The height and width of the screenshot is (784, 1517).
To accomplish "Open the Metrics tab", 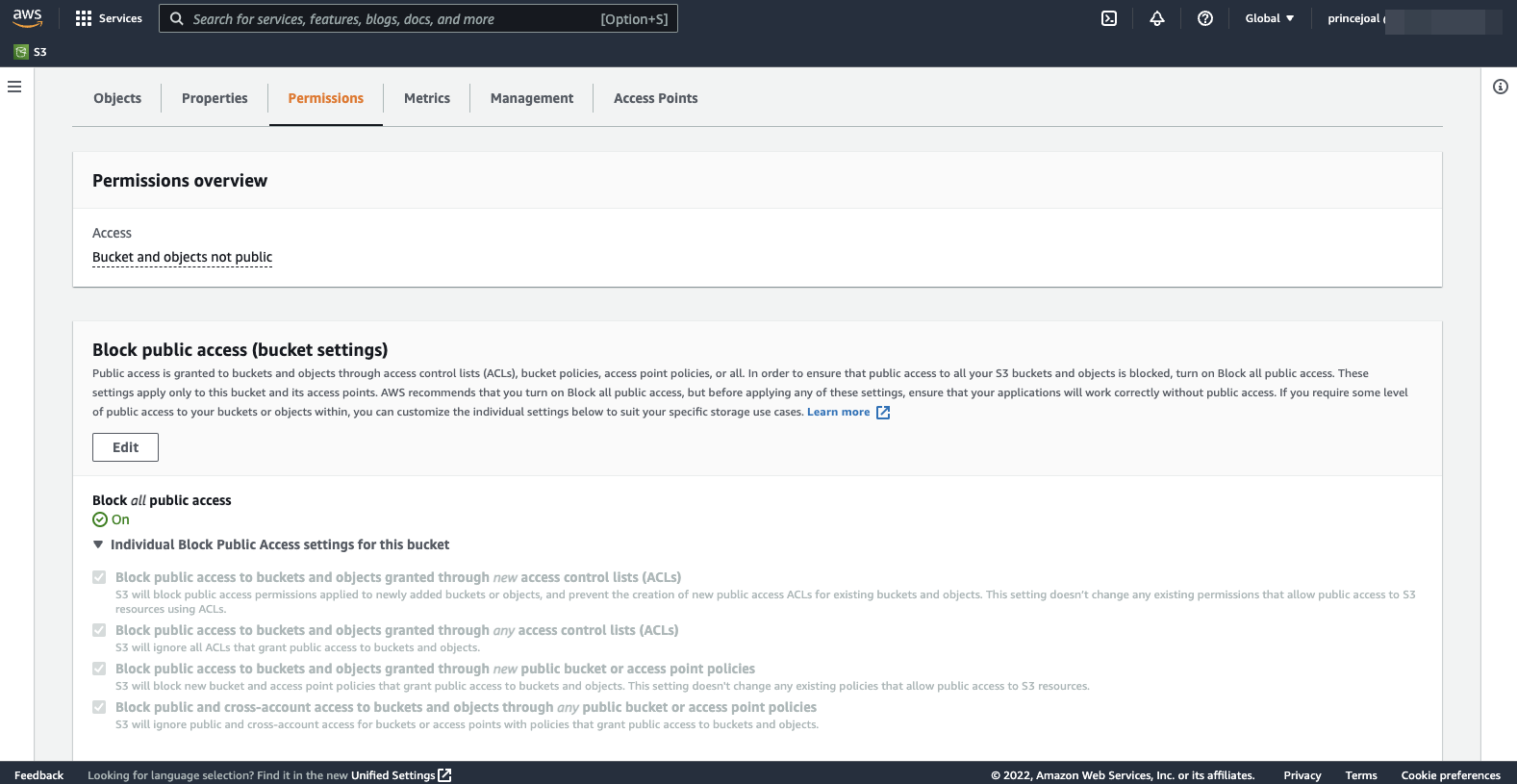I will [427, 98].
